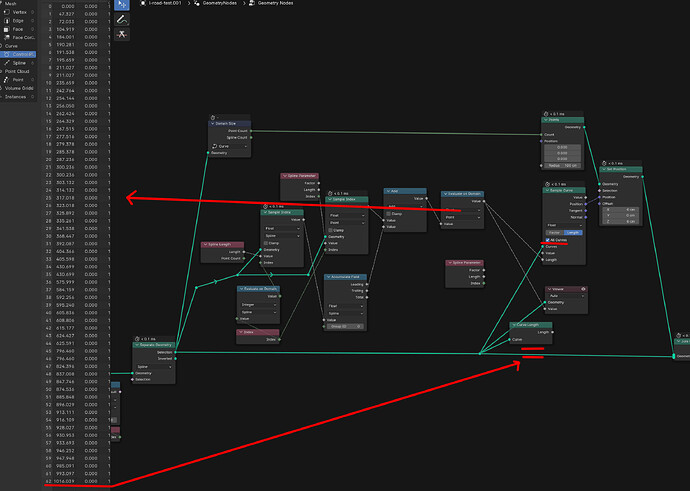
Task: Click the curve icon in Domain Size component dropdown
Action: (x=215, y=146)
